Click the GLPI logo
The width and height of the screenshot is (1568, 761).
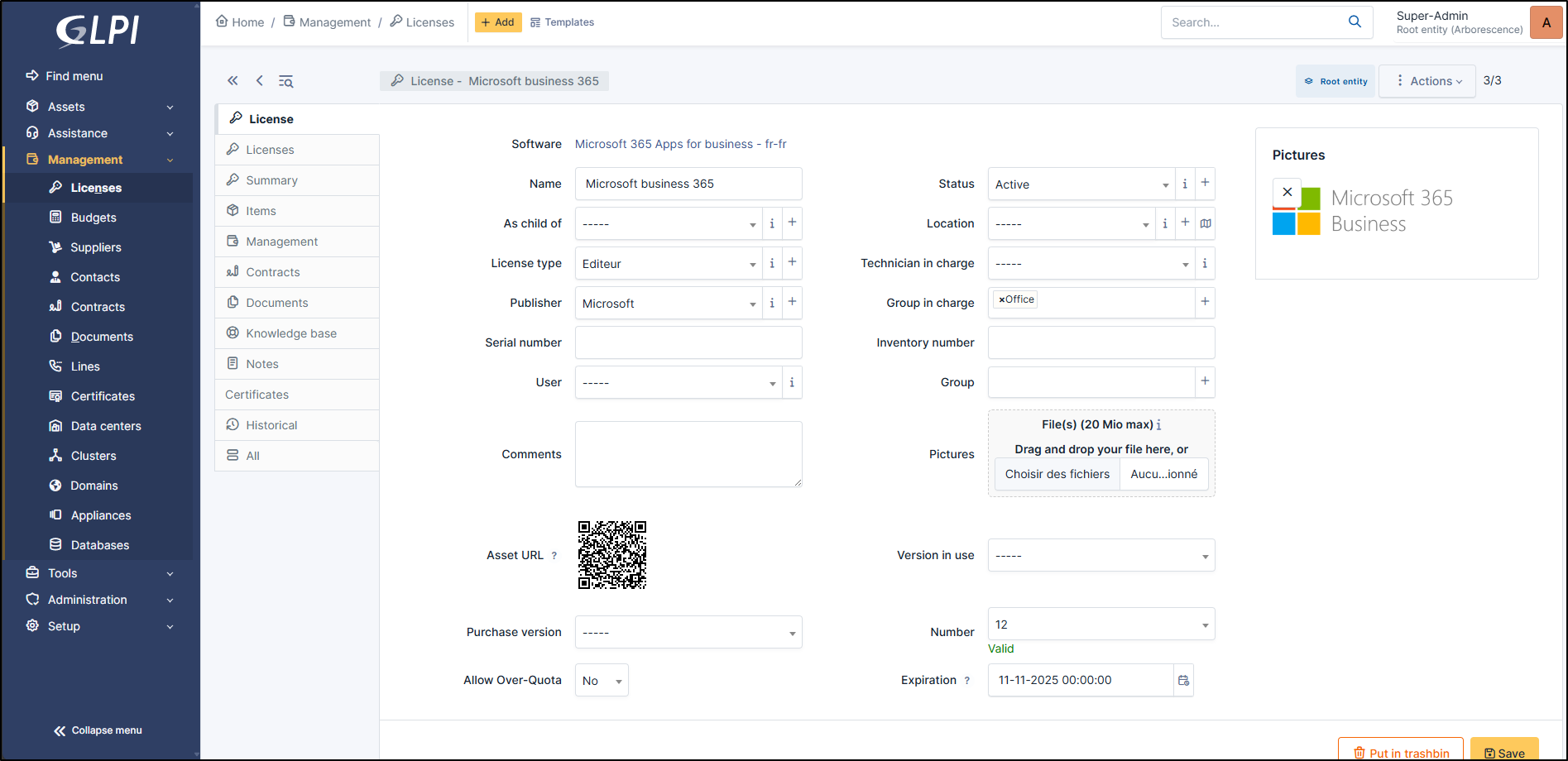coord(98,31)
